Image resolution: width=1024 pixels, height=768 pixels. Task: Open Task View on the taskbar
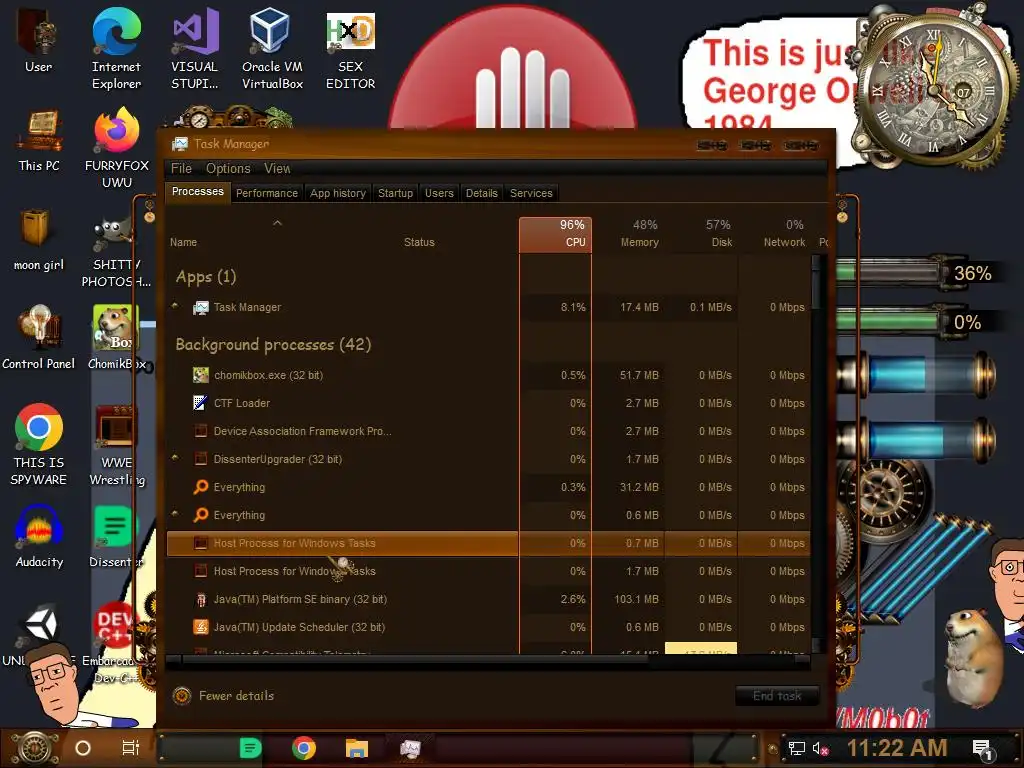[131, 748]
